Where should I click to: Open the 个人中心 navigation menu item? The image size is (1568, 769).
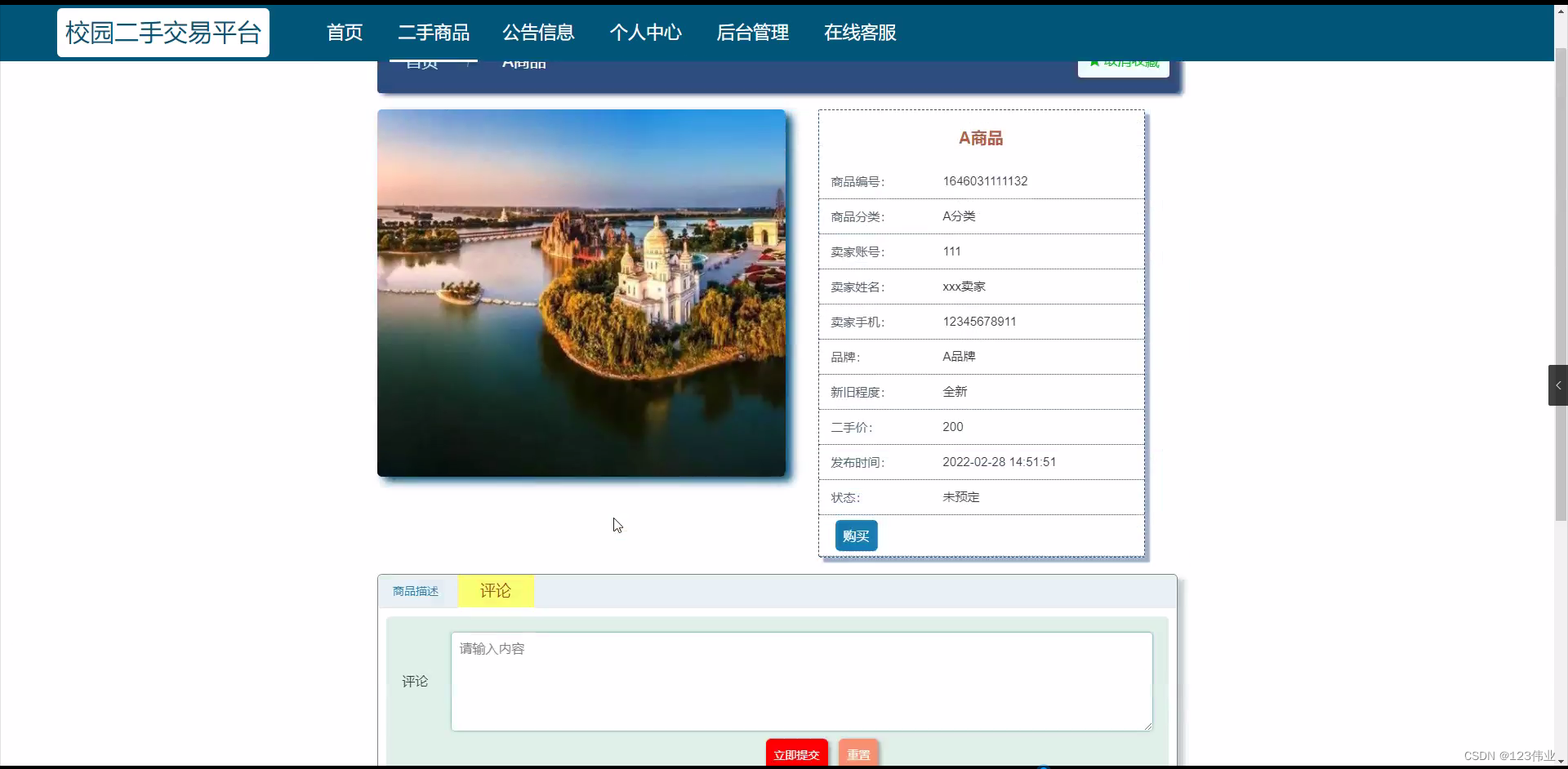[645, 33]
